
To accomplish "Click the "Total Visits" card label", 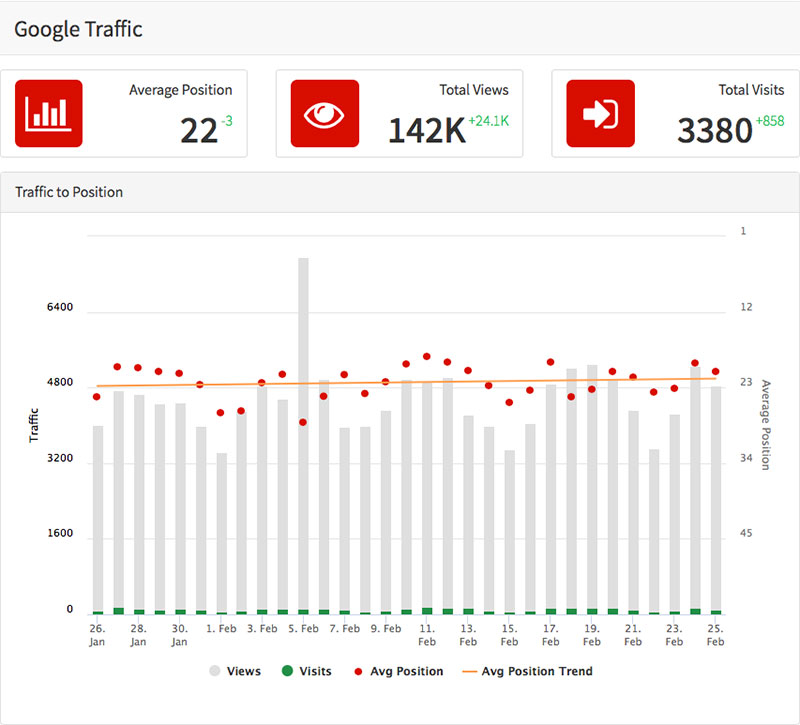I will [752, 90].
